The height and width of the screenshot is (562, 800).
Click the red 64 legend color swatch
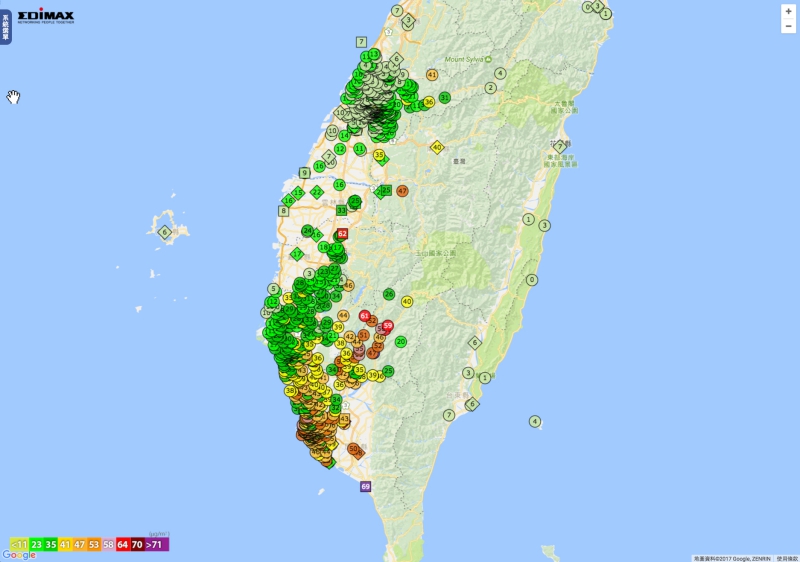click(122, 545)
